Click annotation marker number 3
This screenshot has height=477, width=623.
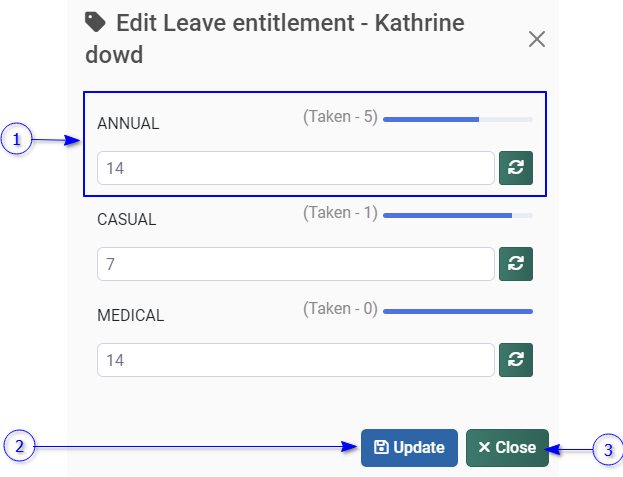pyautogui.click(x=607, y=450)
